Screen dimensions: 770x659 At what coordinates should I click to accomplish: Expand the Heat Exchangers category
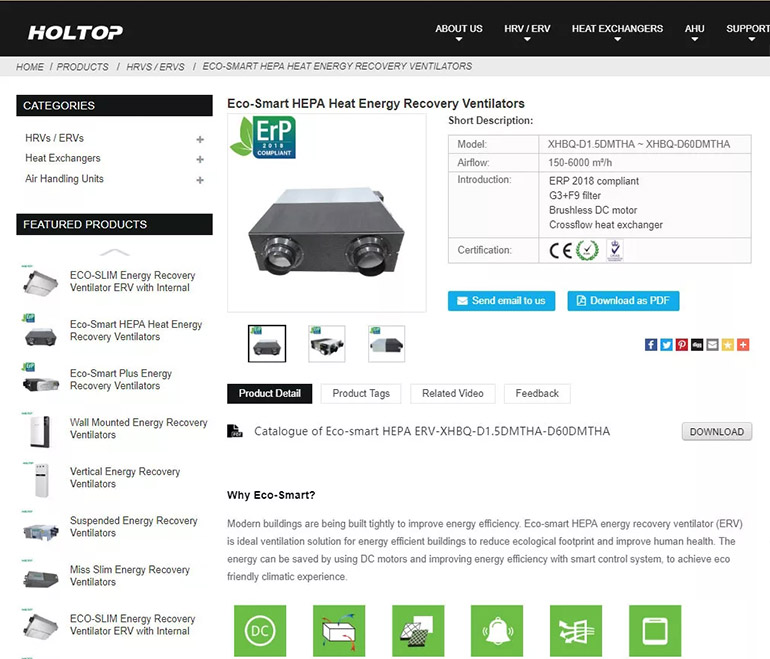point(200,160)
